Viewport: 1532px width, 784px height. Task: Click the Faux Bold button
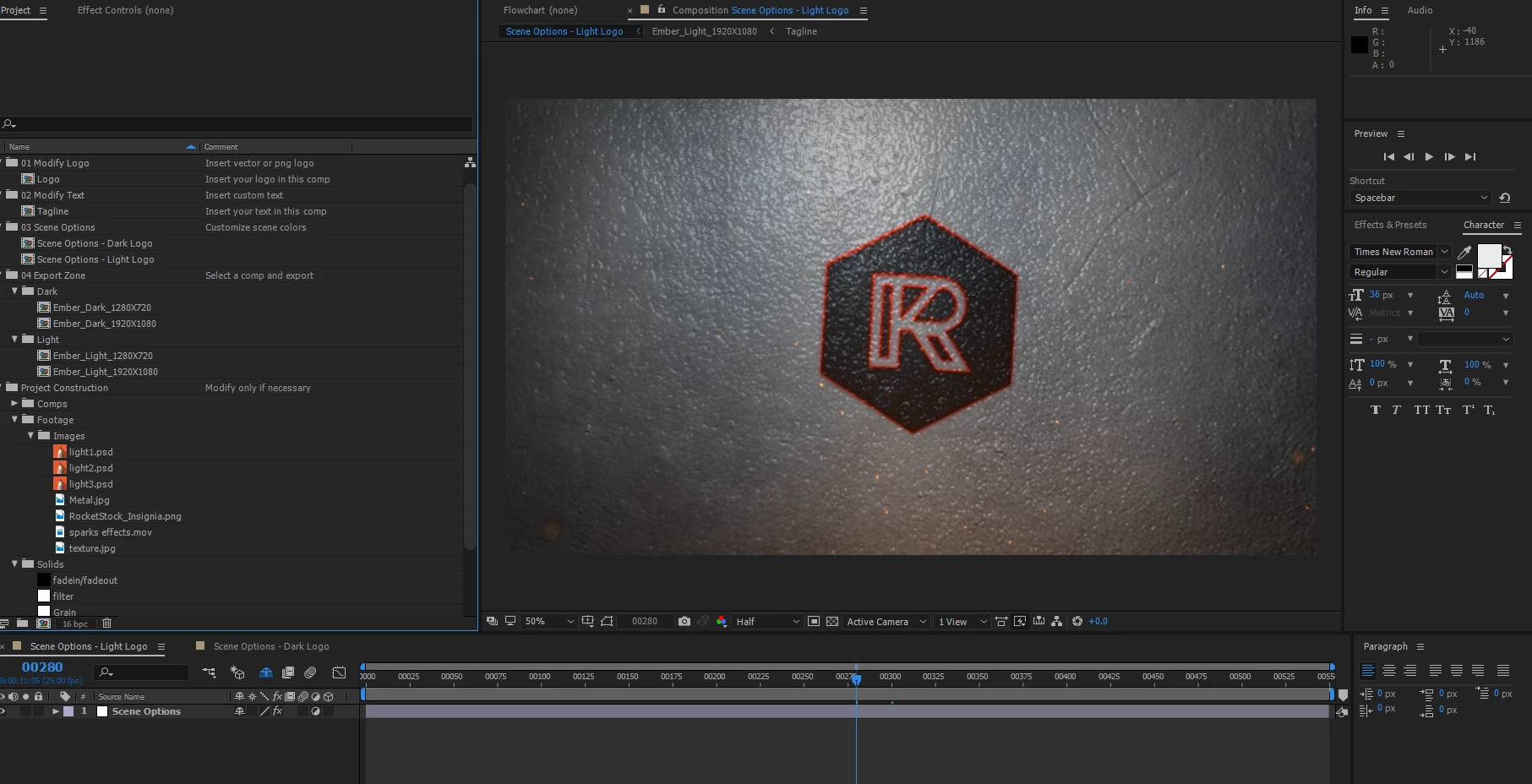tap(1375, 410)
